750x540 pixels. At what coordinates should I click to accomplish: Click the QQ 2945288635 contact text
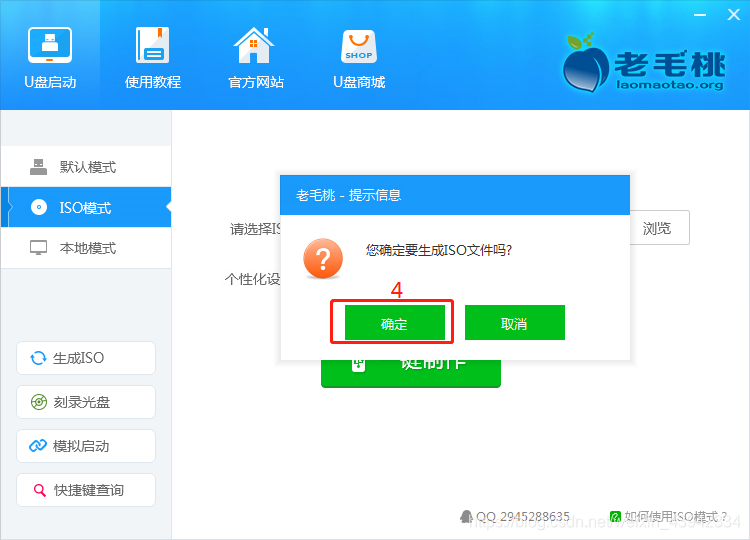tap(523, 517)
